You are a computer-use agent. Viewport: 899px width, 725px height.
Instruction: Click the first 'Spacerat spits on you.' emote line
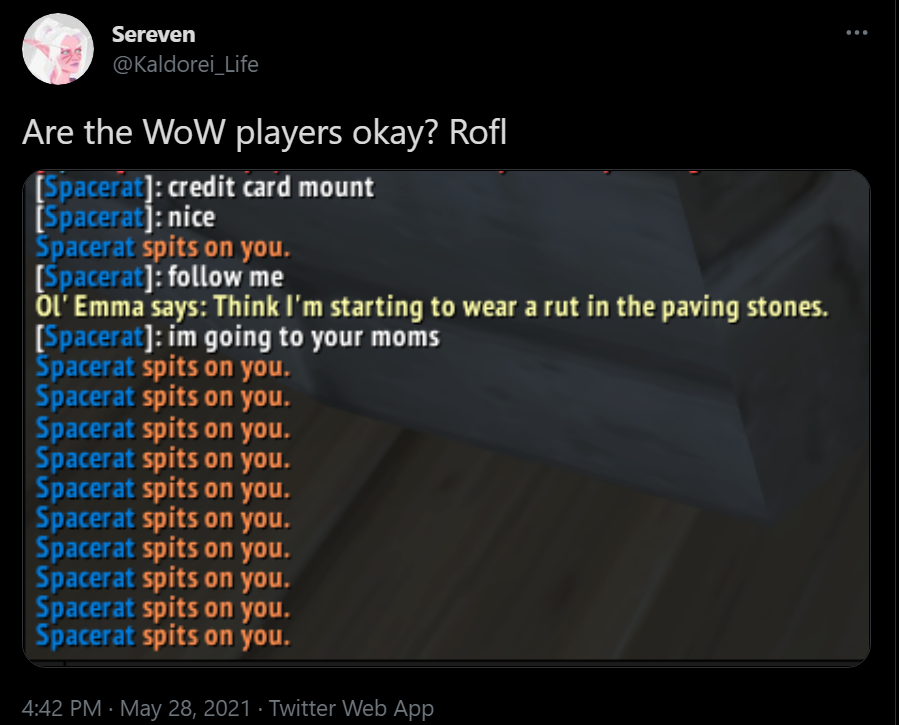[x=163, y=248]
